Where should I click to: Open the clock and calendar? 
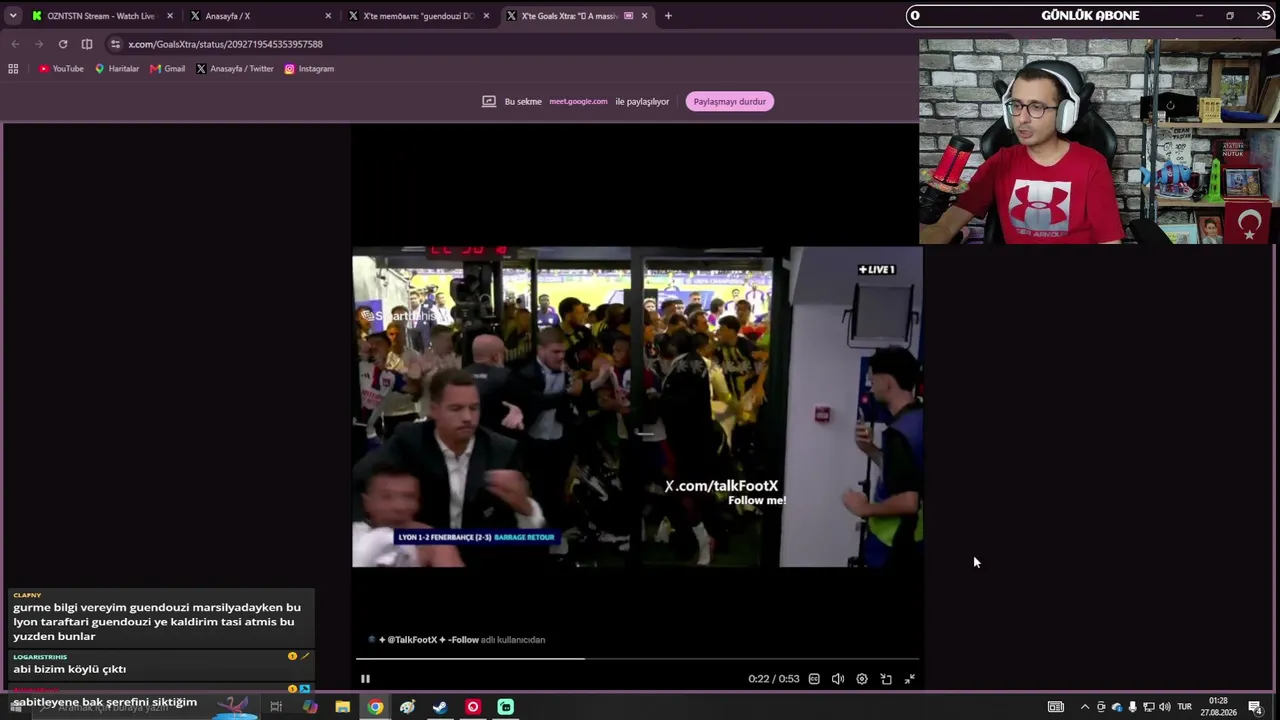click(1218, 707)
